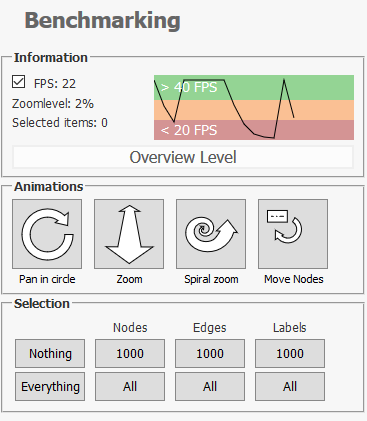
Task: Click the Benchmarking heading
Action: [x=103, y=21]
